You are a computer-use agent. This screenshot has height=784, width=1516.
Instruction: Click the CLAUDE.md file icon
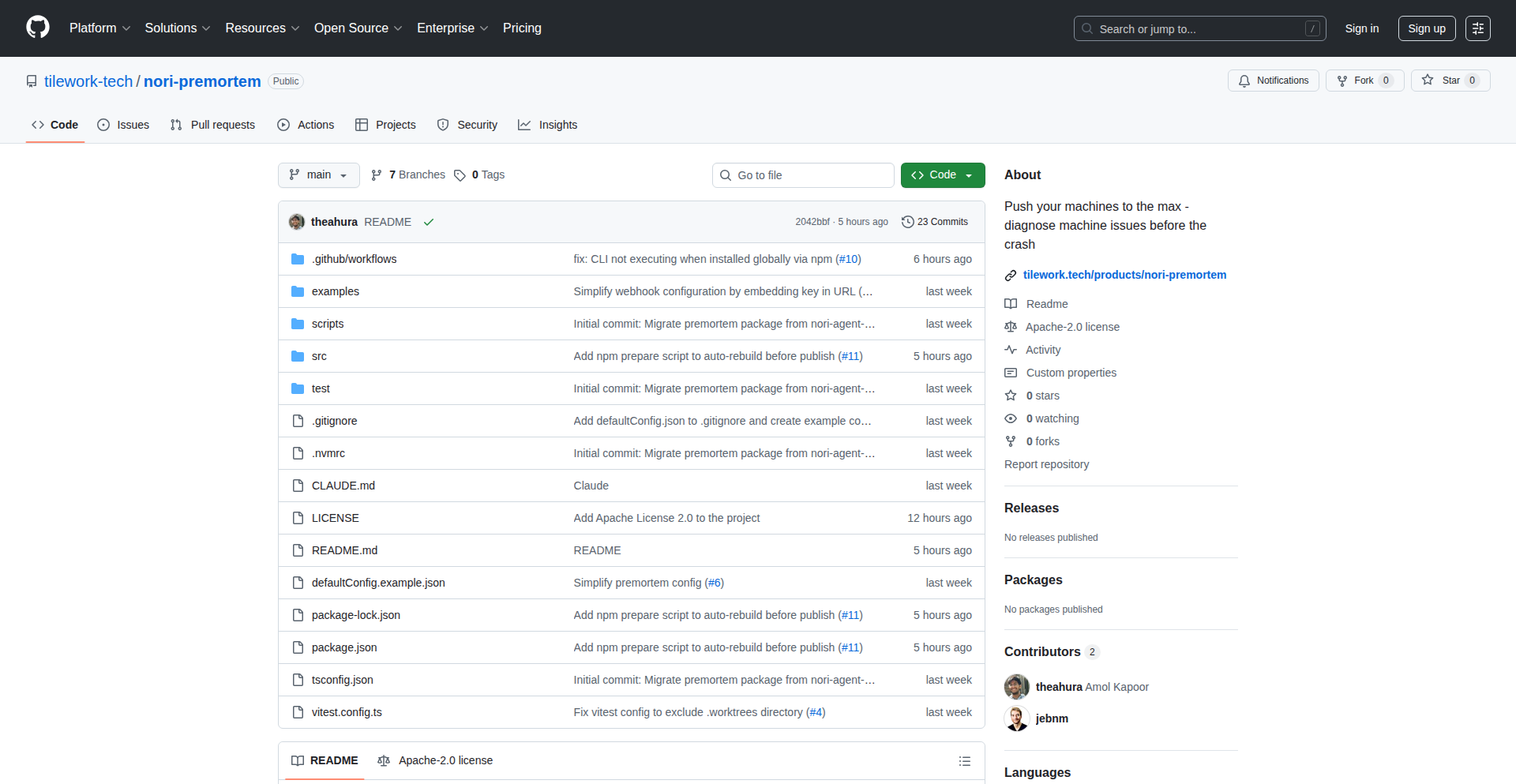coord(298,486)
